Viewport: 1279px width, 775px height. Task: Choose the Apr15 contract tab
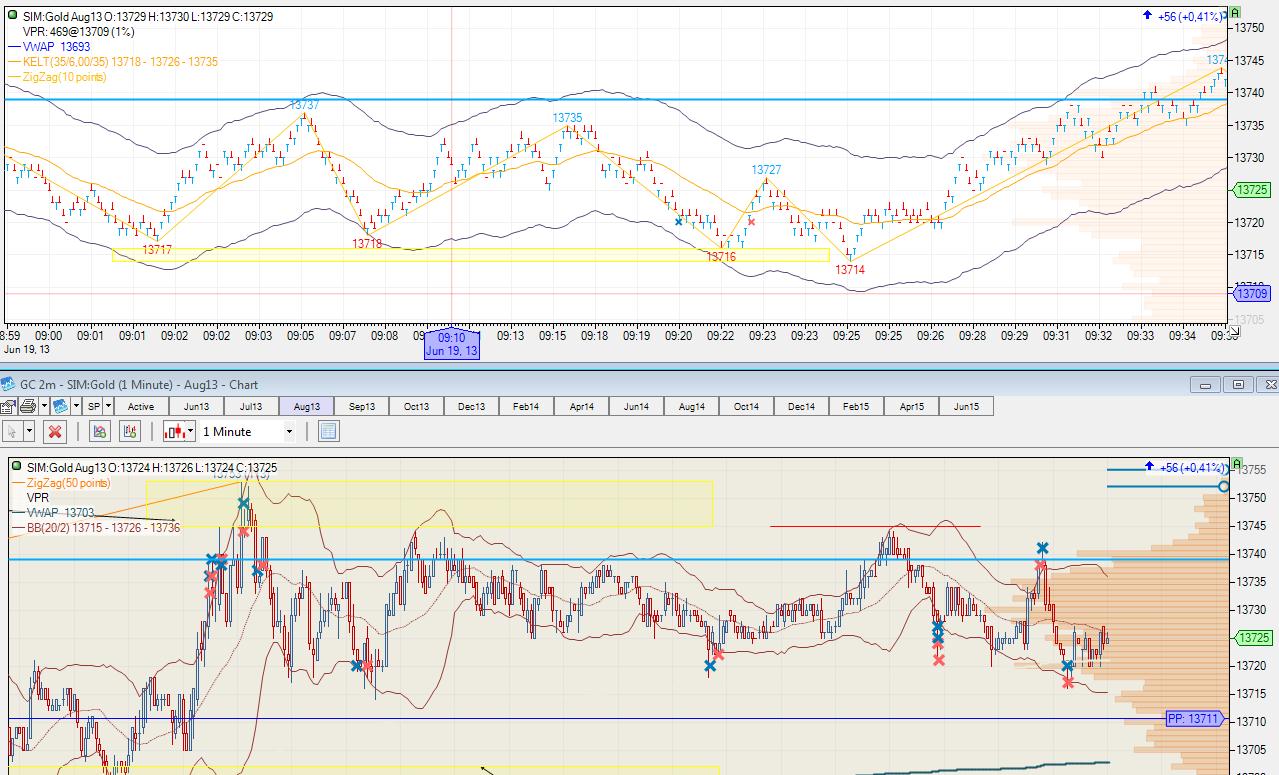tap(911, 406)
